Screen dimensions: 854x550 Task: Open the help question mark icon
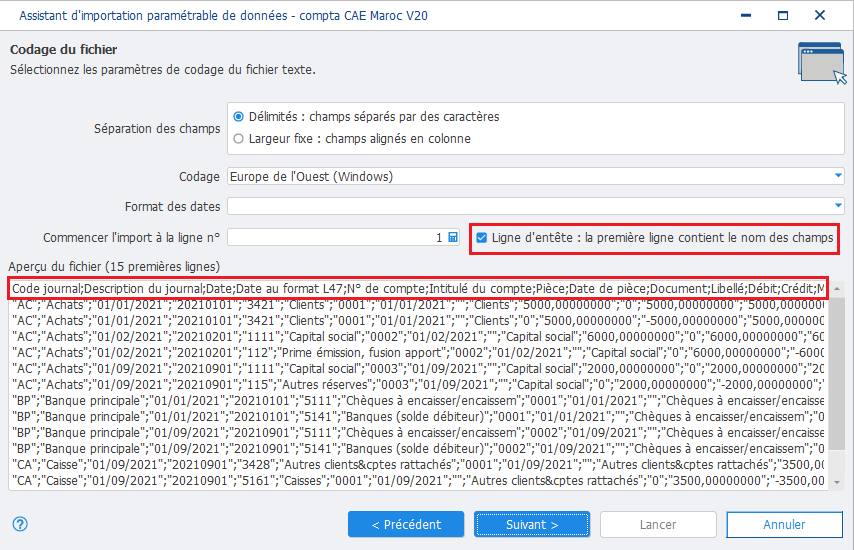click(20, 524)
